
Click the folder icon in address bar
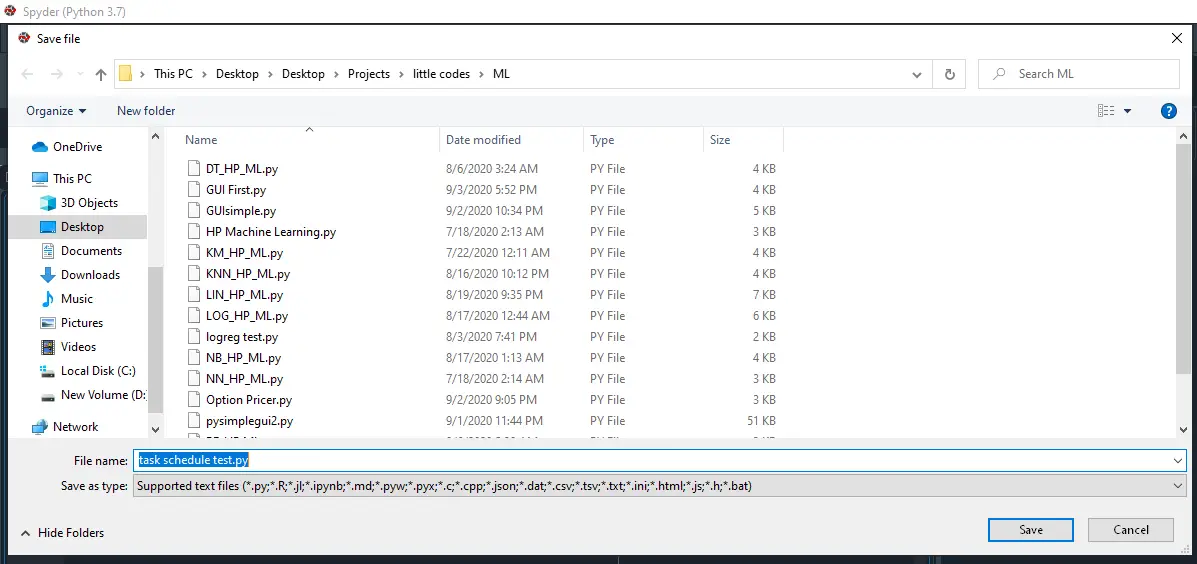click(125, 74)
